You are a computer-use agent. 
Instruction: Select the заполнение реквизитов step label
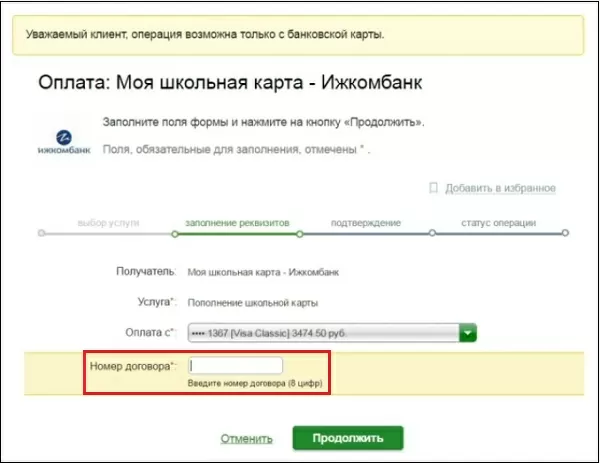236,222
